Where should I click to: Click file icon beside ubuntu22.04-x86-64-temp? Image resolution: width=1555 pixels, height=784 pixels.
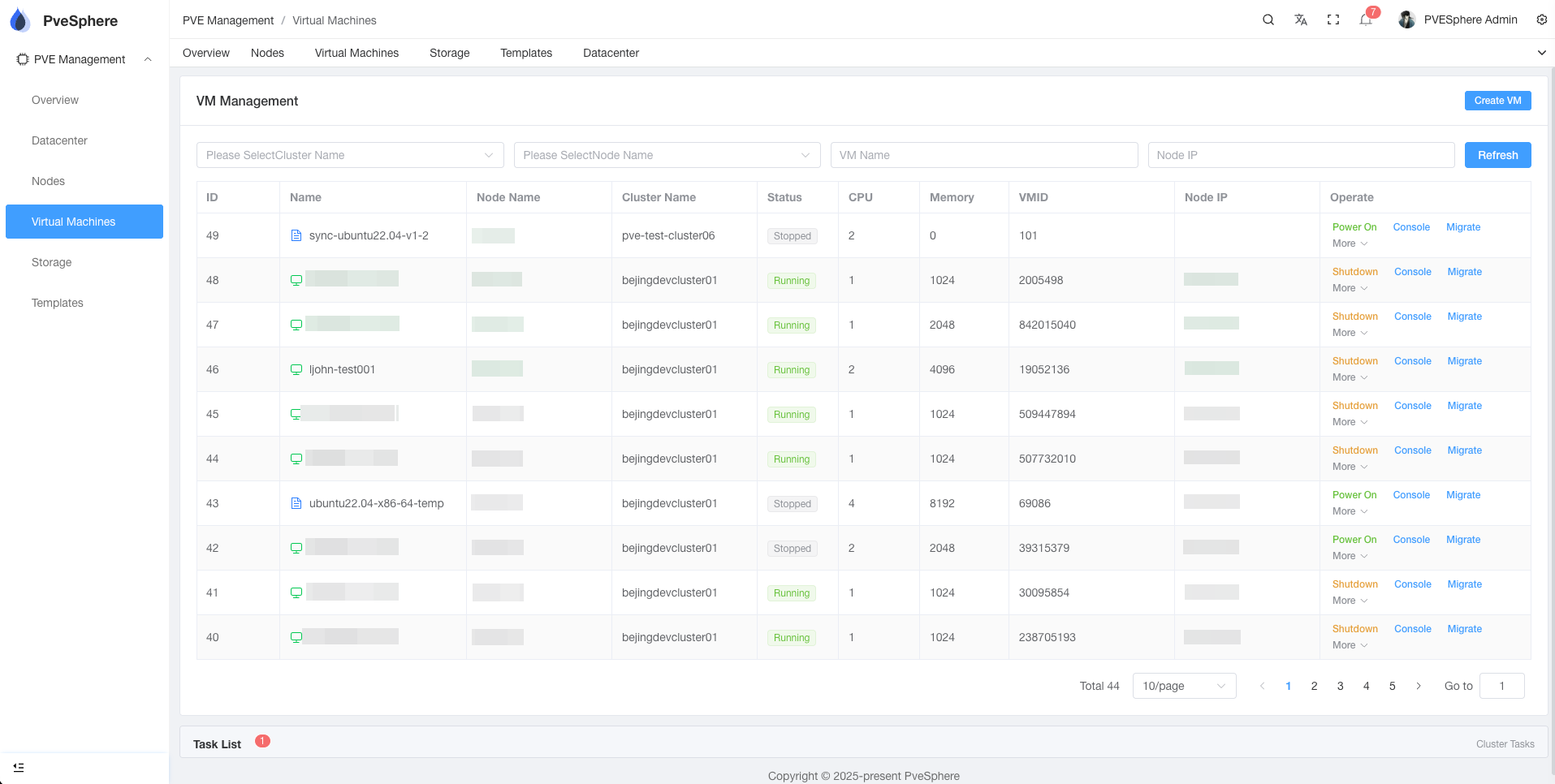[x=296, y=503]
